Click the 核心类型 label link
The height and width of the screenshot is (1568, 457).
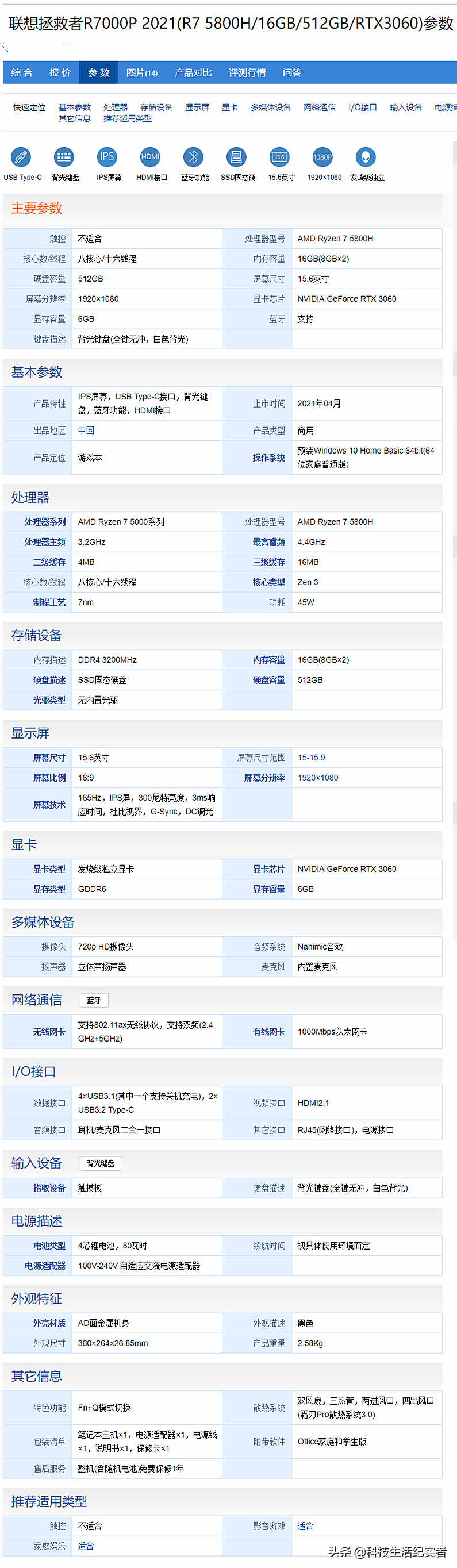coord(269,582)
